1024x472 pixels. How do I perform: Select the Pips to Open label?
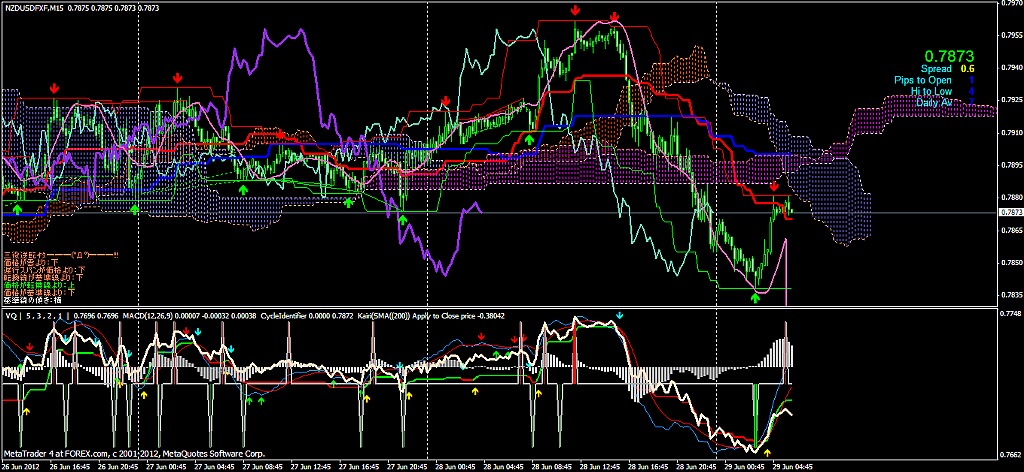923,80
